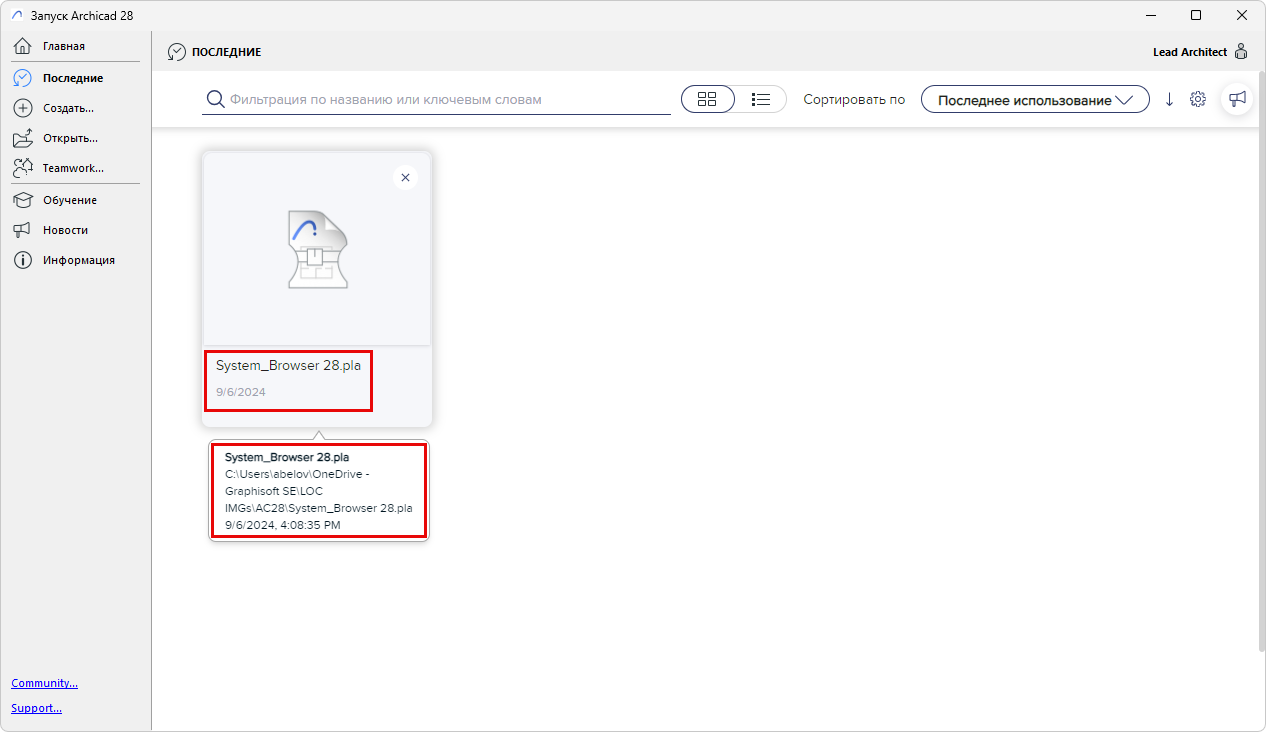The height and width of the screenshot is (732, 1266).
Task: Select Последние in the sidebar
Action: (75, 77)
